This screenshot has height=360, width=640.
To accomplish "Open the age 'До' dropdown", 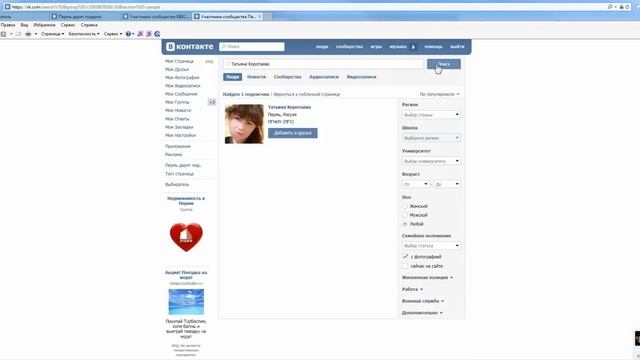I will click(447, 184).
